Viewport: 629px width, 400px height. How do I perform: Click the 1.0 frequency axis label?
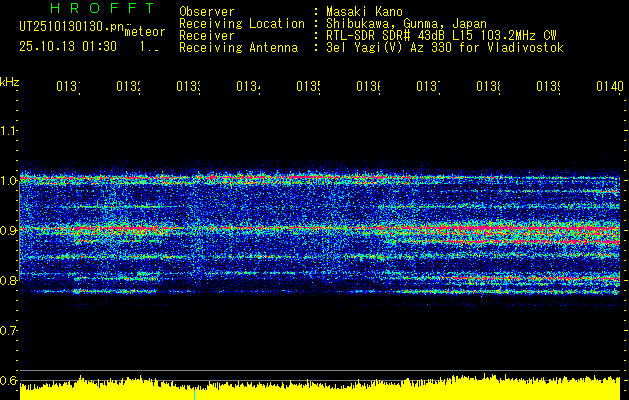point(8,181)
